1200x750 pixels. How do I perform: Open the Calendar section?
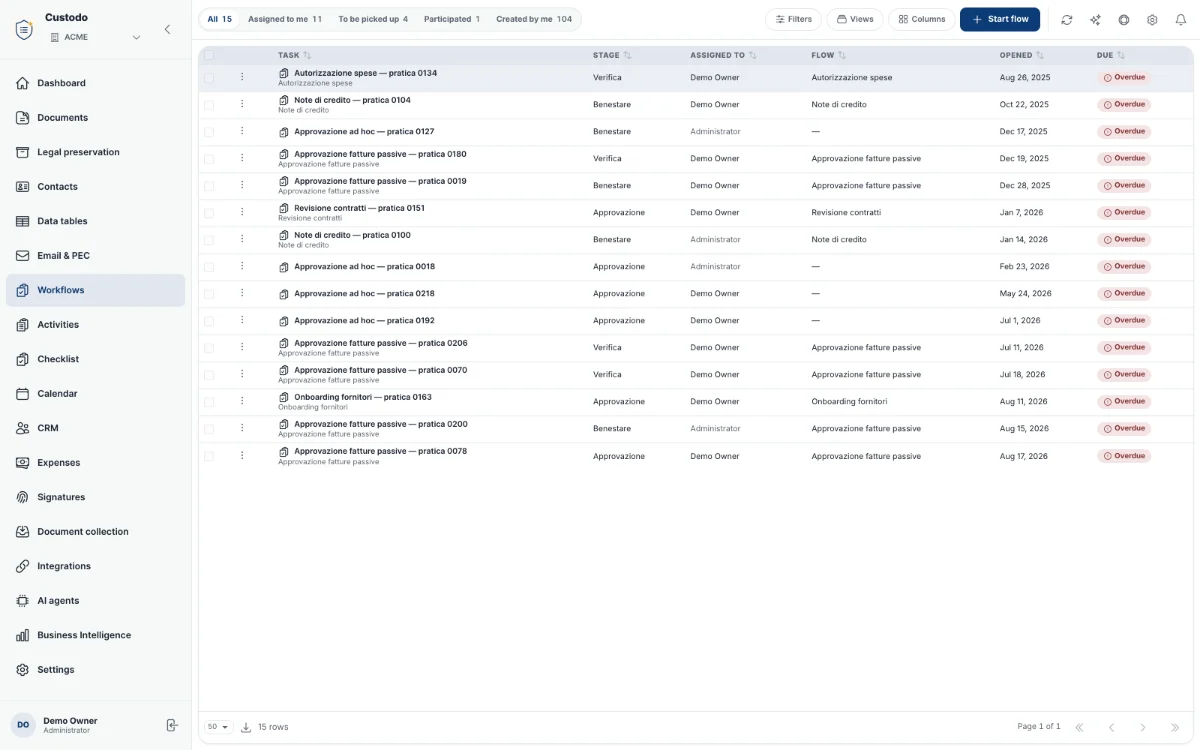(x=95, y=394)
